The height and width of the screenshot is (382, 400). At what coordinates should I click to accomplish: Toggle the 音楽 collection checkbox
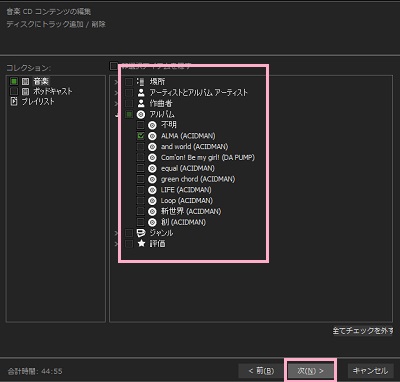14,81
